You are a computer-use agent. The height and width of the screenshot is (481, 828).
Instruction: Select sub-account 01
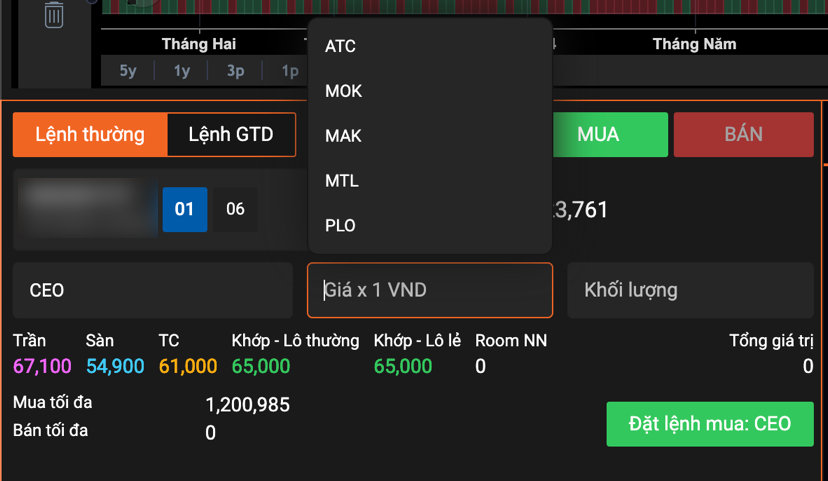click(185, 209)
